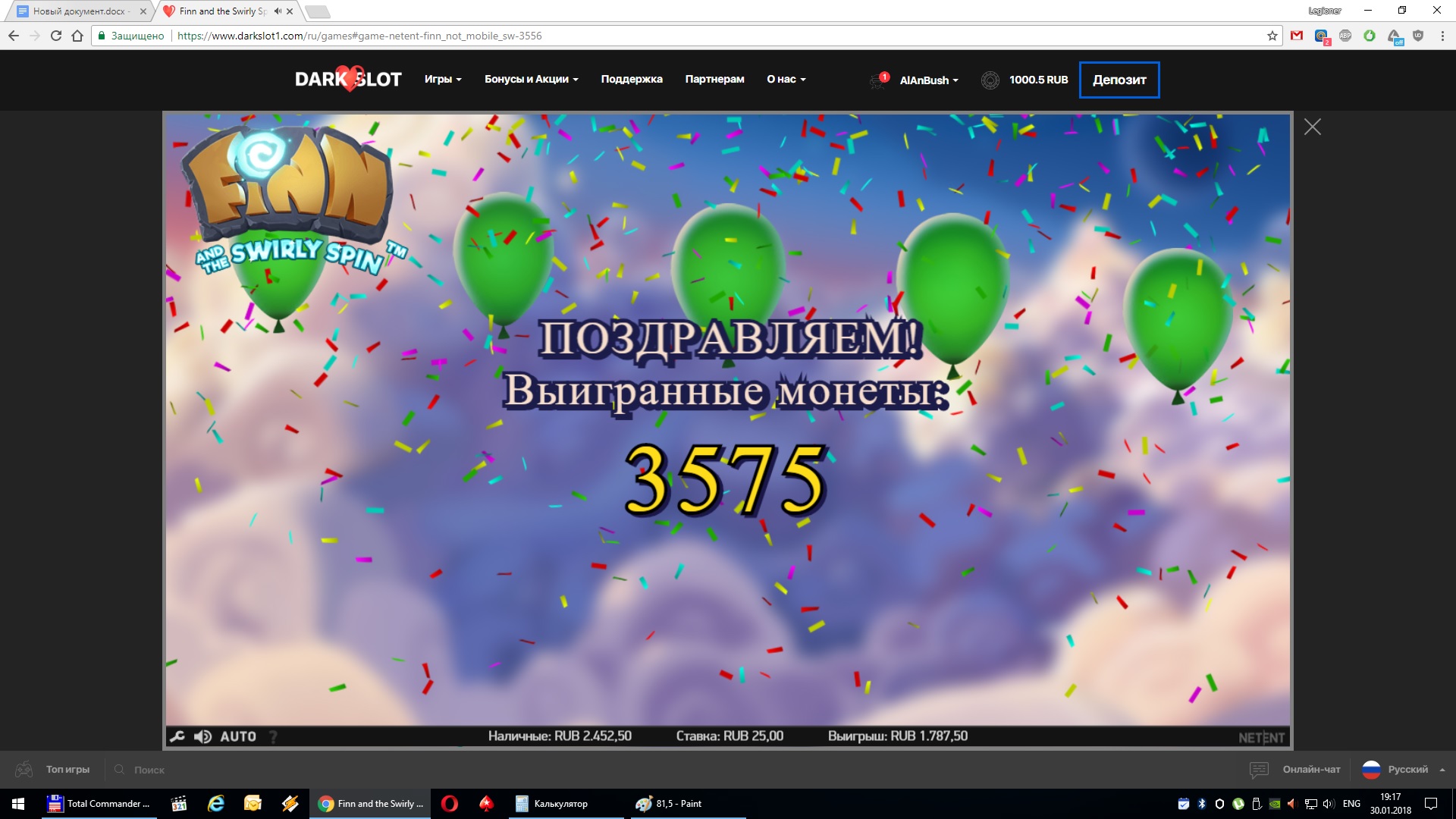Screen dimensions: 1456x819
Task: Open PokerStars from taskbar
Action: [x=486, y=804]
